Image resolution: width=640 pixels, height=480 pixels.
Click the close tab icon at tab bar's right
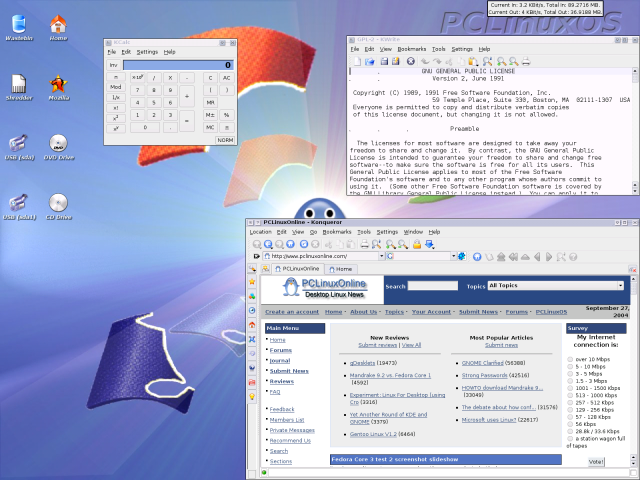[x=632, y=269]
